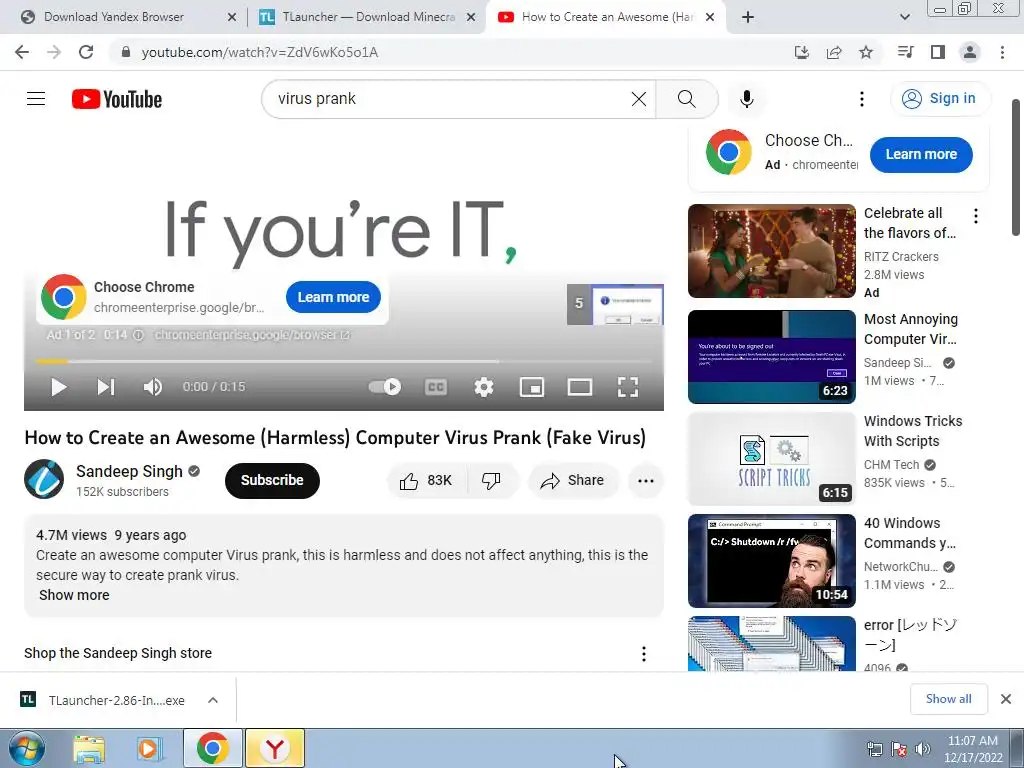The height and width of the screenshot is (768, 1024).
Task: Click Learn more on video ad overlay
Action: [333, 297]
